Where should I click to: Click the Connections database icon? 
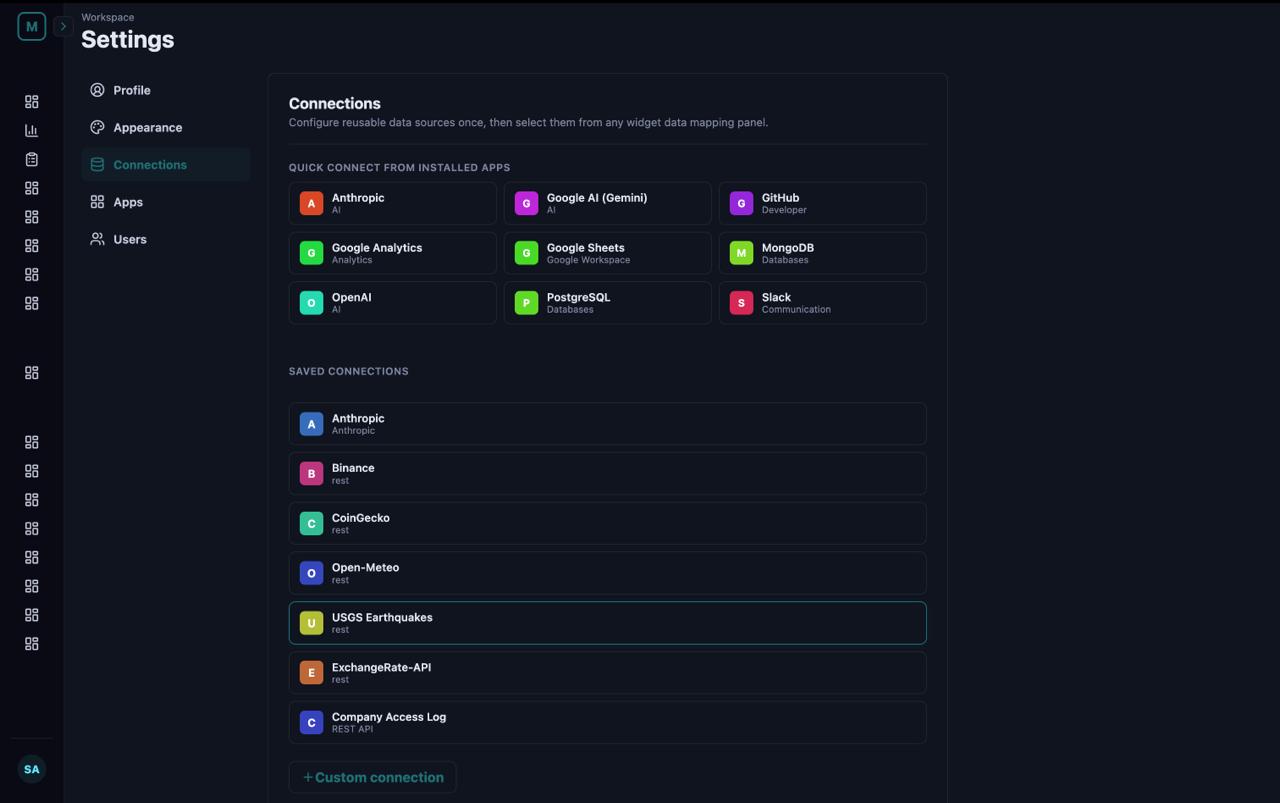pos(97,164)
